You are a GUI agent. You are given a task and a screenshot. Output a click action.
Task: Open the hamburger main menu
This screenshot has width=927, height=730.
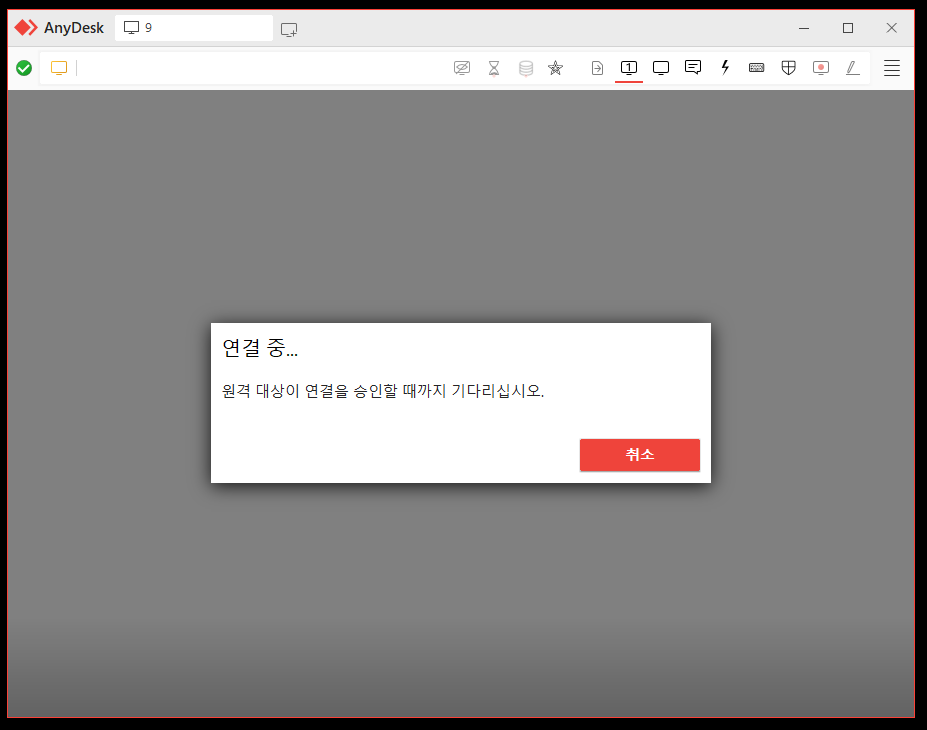point(892,68)
